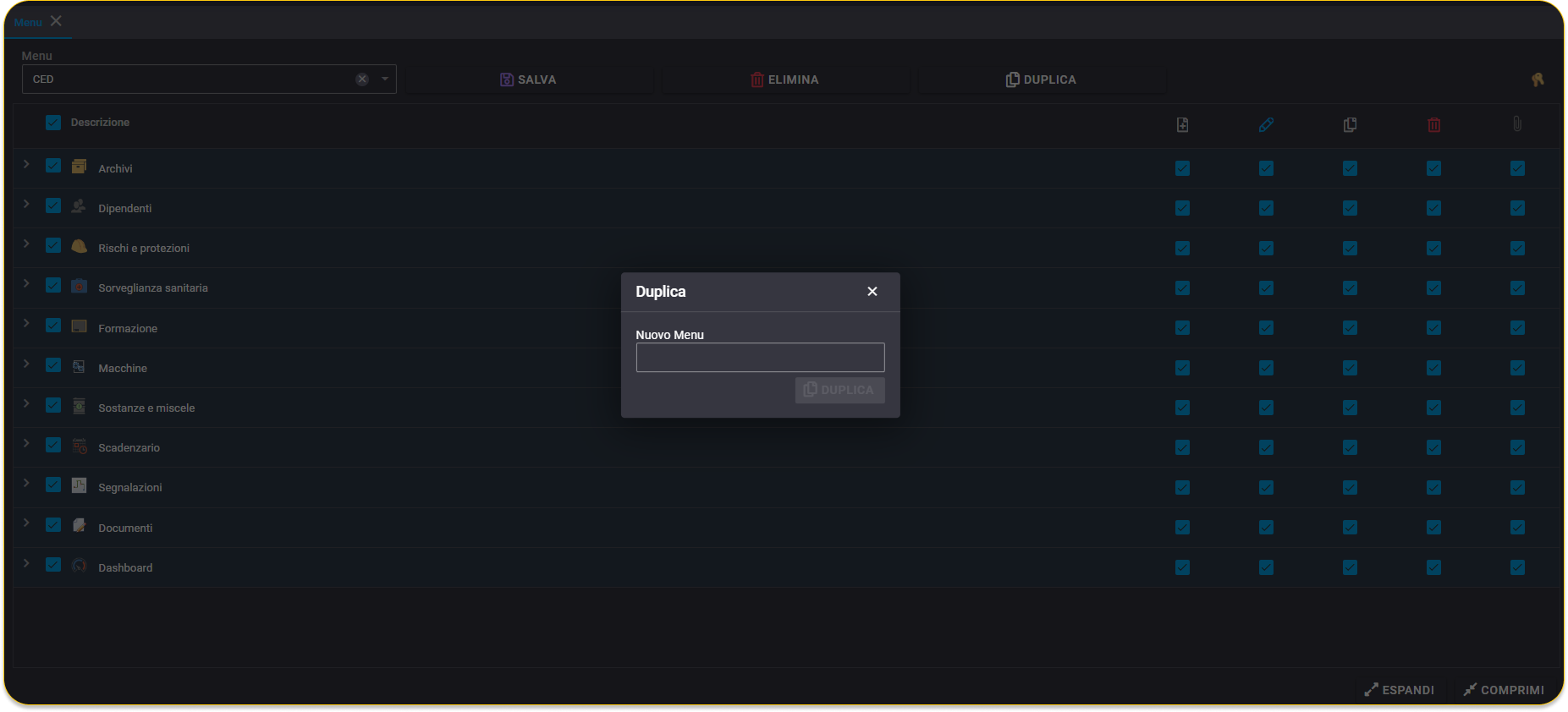Image resolution: width=1568 pixels, height=712 pixels.
Task: Click the DUPLICA toolbar button
Action: pos(1041,79)
